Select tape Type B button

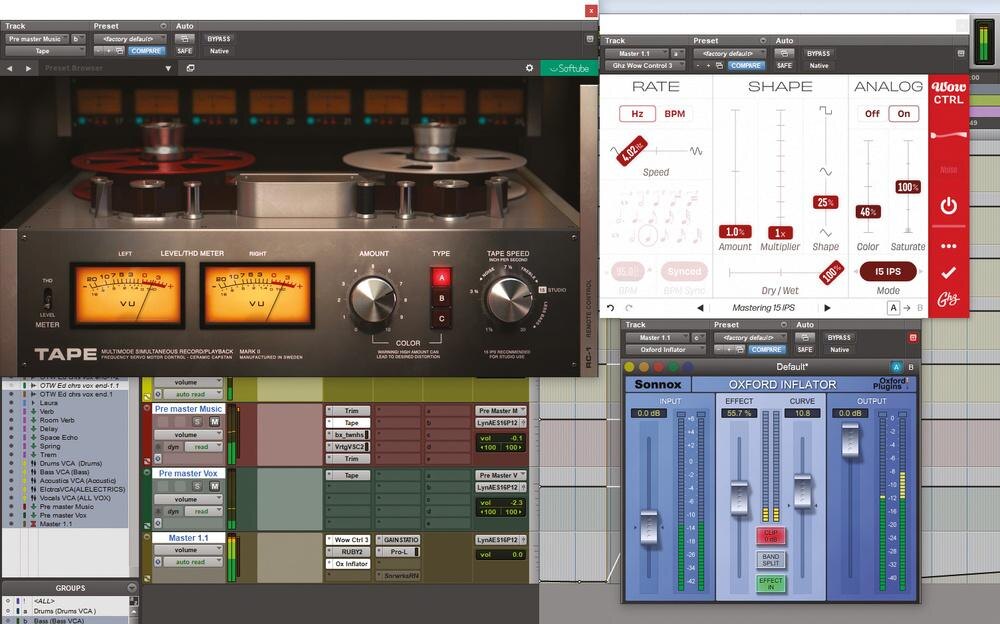(x=441, y=298)
